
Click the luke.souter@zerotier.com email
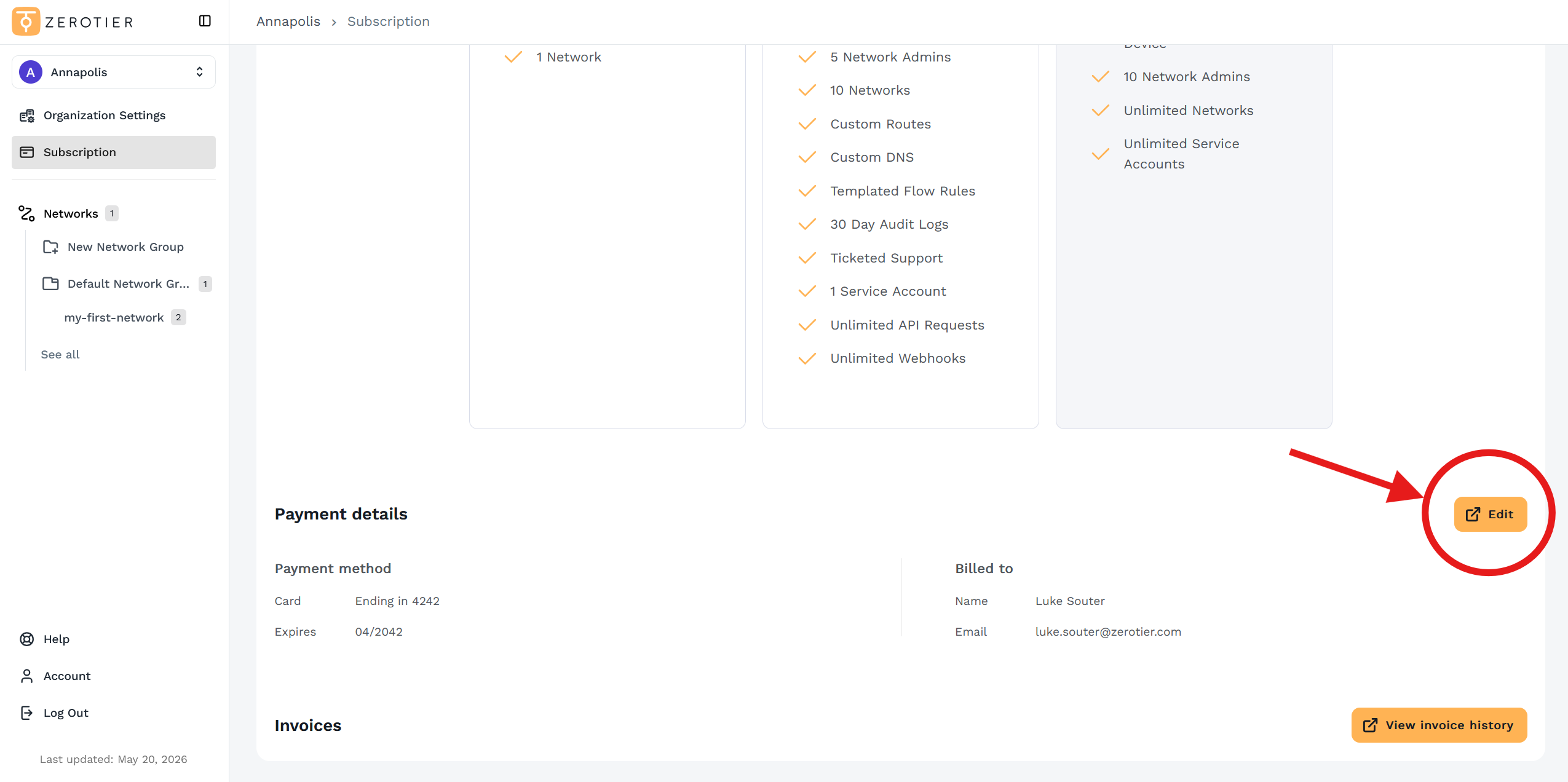click(1108, 632)
